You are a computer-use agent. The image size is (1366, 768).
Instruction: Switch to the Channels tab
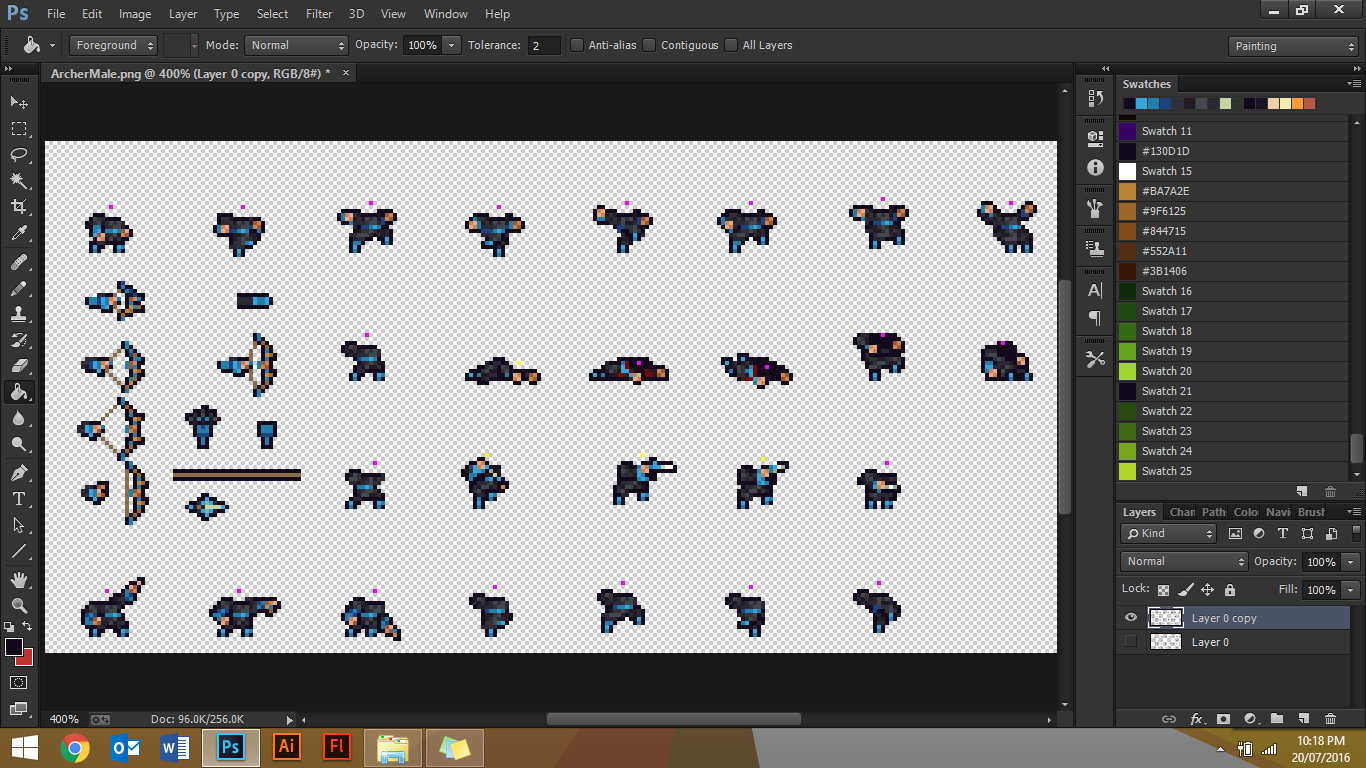[1181, 512]
